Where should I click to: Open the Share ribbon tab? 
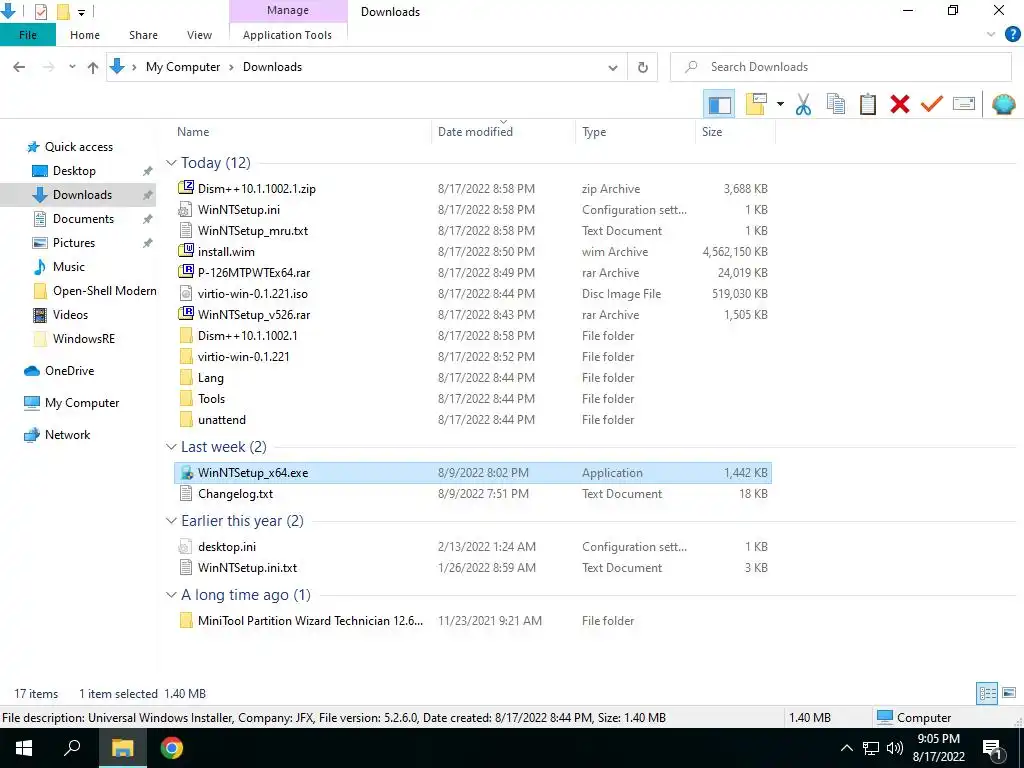(143, 35)
